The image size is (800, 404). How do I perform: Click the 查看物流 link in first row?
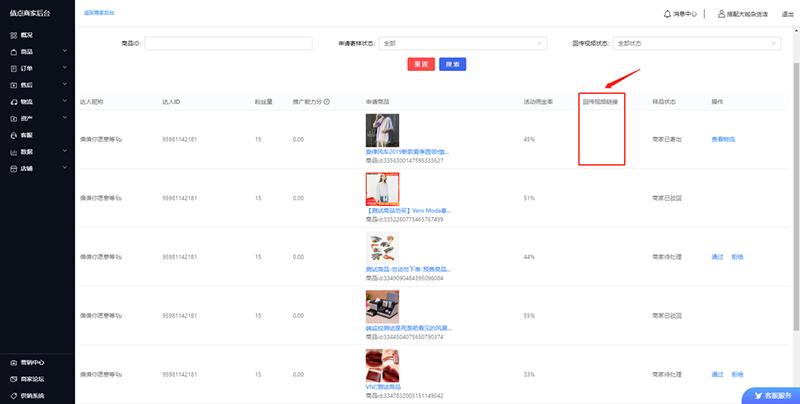tap(723, 139)
